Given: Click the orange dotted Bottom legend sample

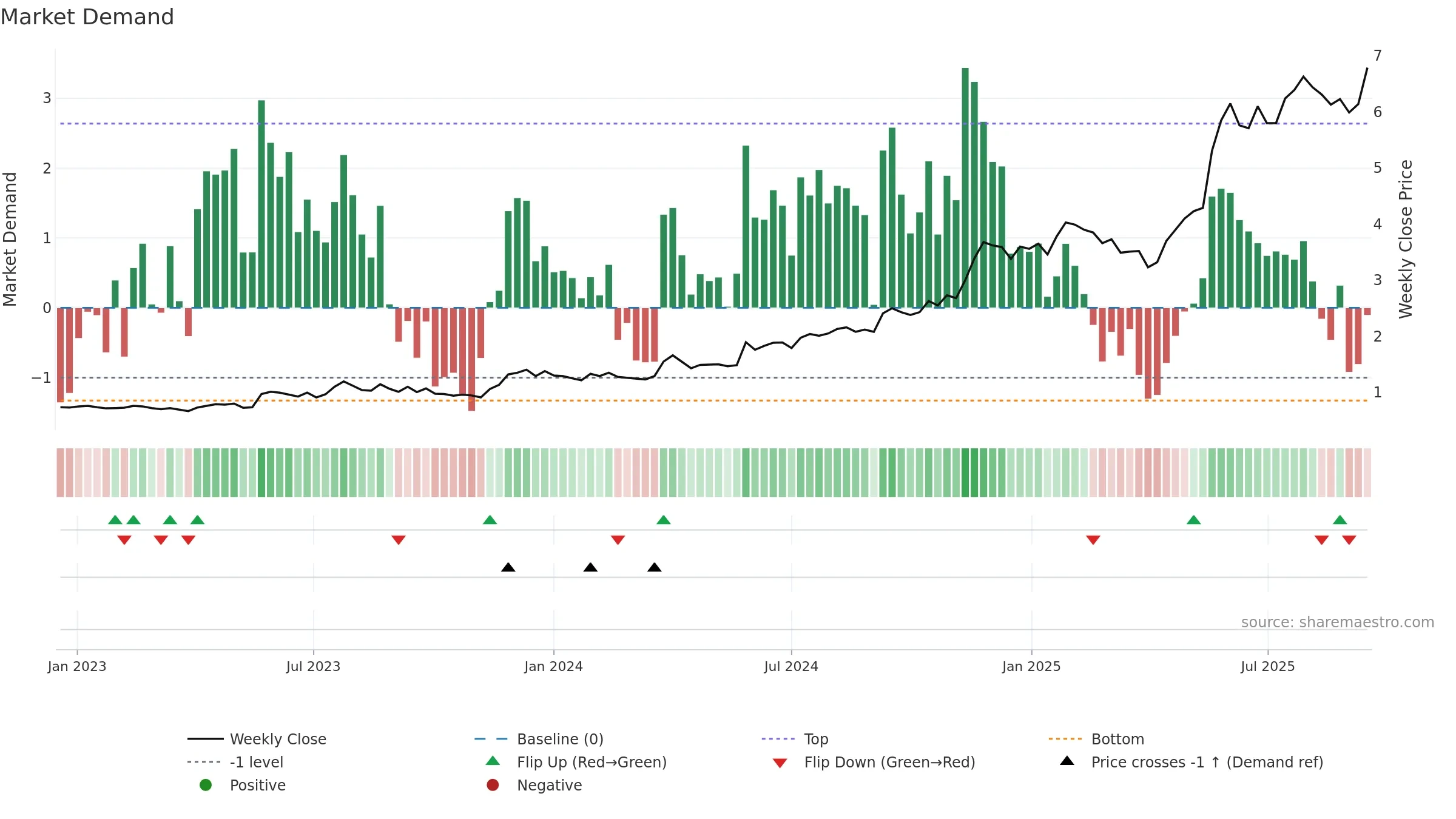Looking at the screenshot, I should coord(1065,739).
